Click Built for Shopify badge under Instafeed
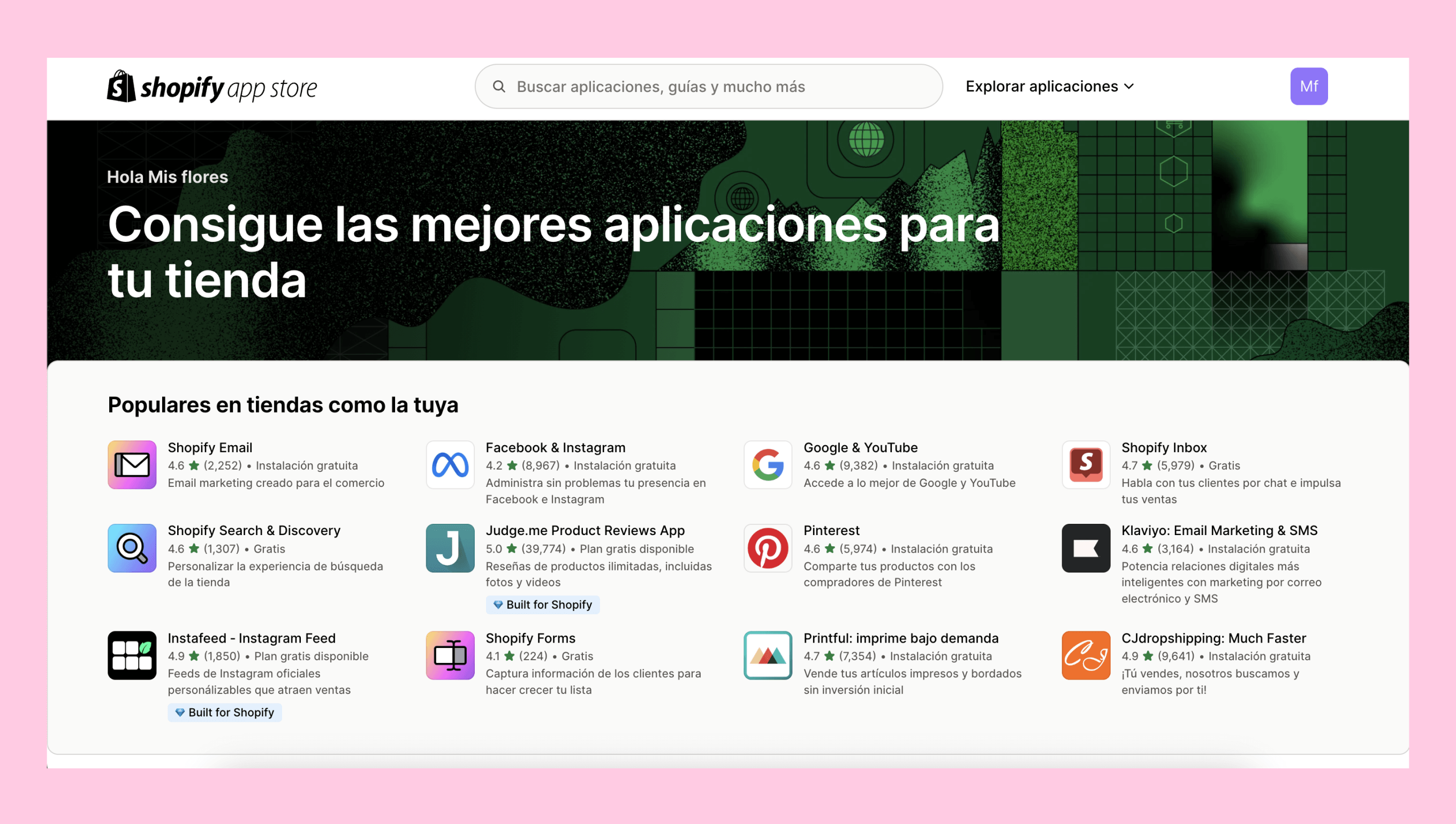 click(x=225, y=712)
